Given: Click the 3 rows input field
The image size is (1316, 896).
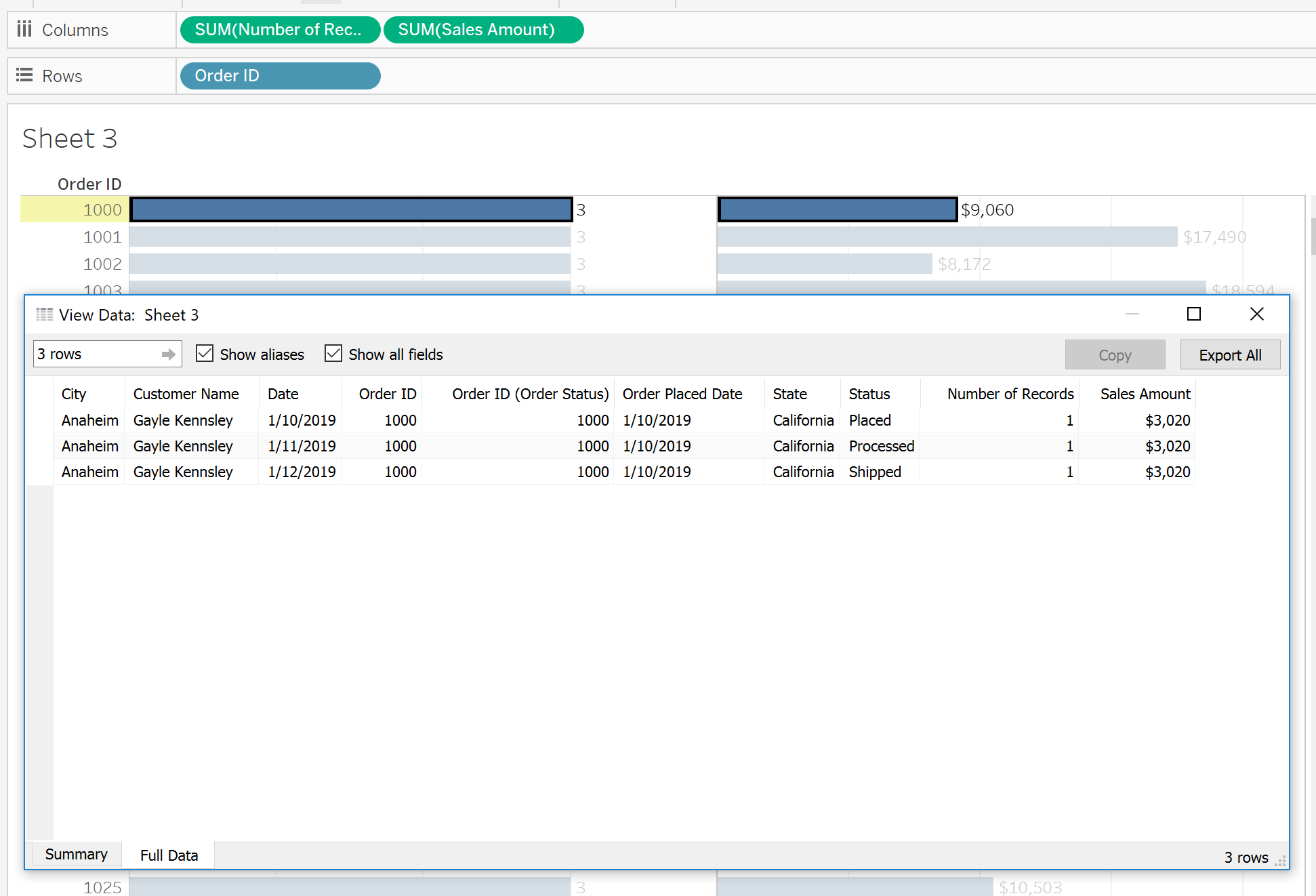Looking at the screenshot, I should [x=107, y=354].
